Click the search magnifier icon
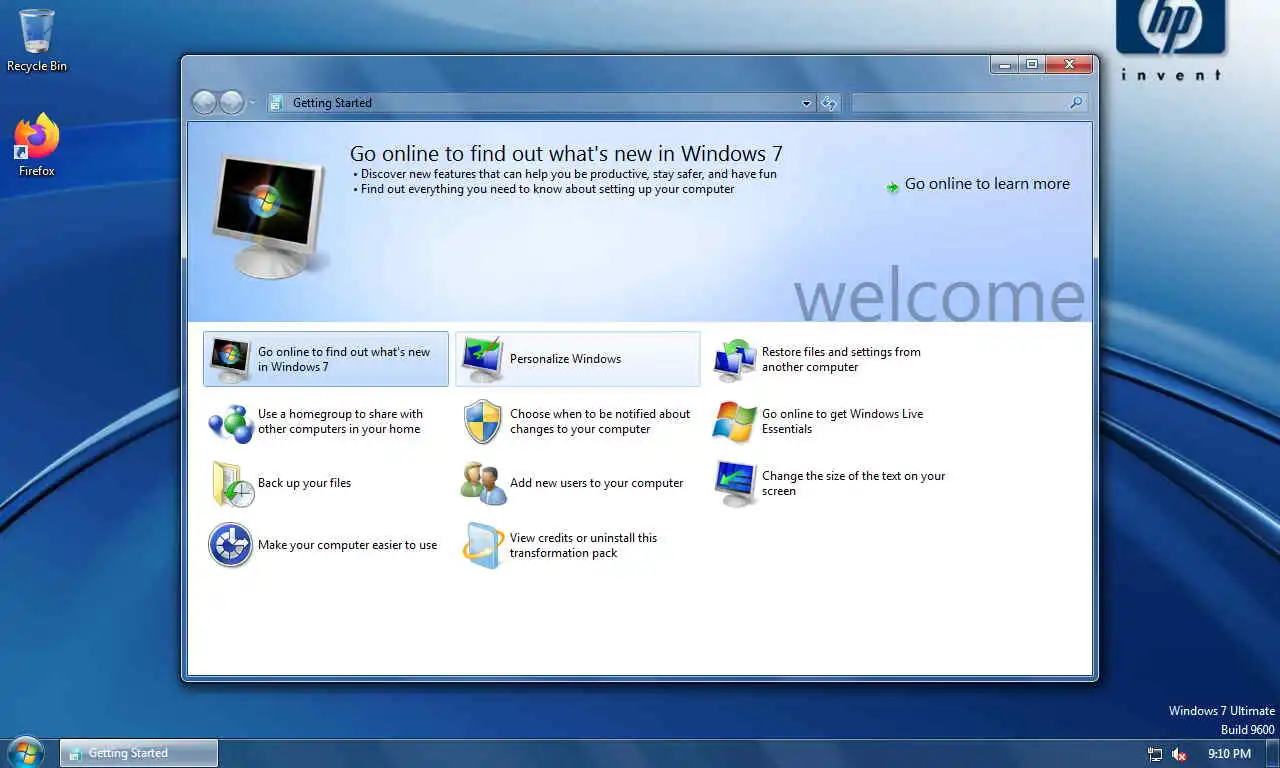 [1076, 102]
